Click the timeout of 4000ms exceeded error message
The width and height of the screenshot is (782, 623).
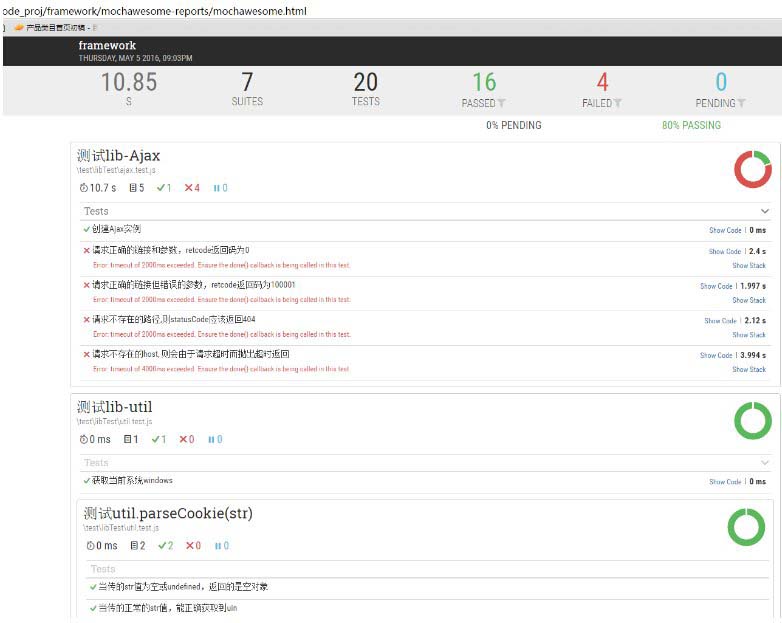point(221,369)
